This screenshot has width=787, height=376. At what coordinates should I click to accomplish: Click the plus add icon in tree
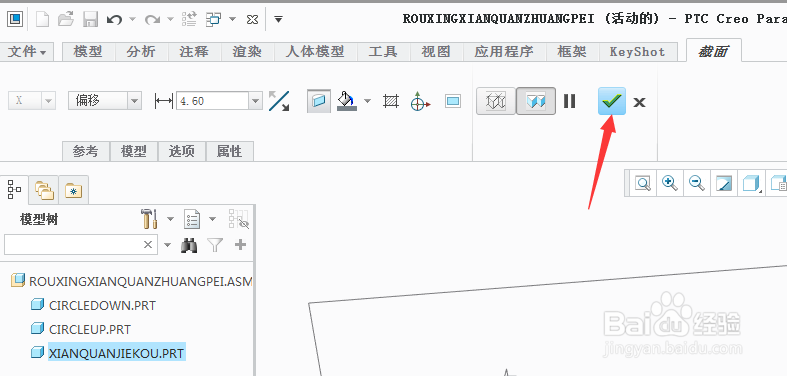coord(240,244)
